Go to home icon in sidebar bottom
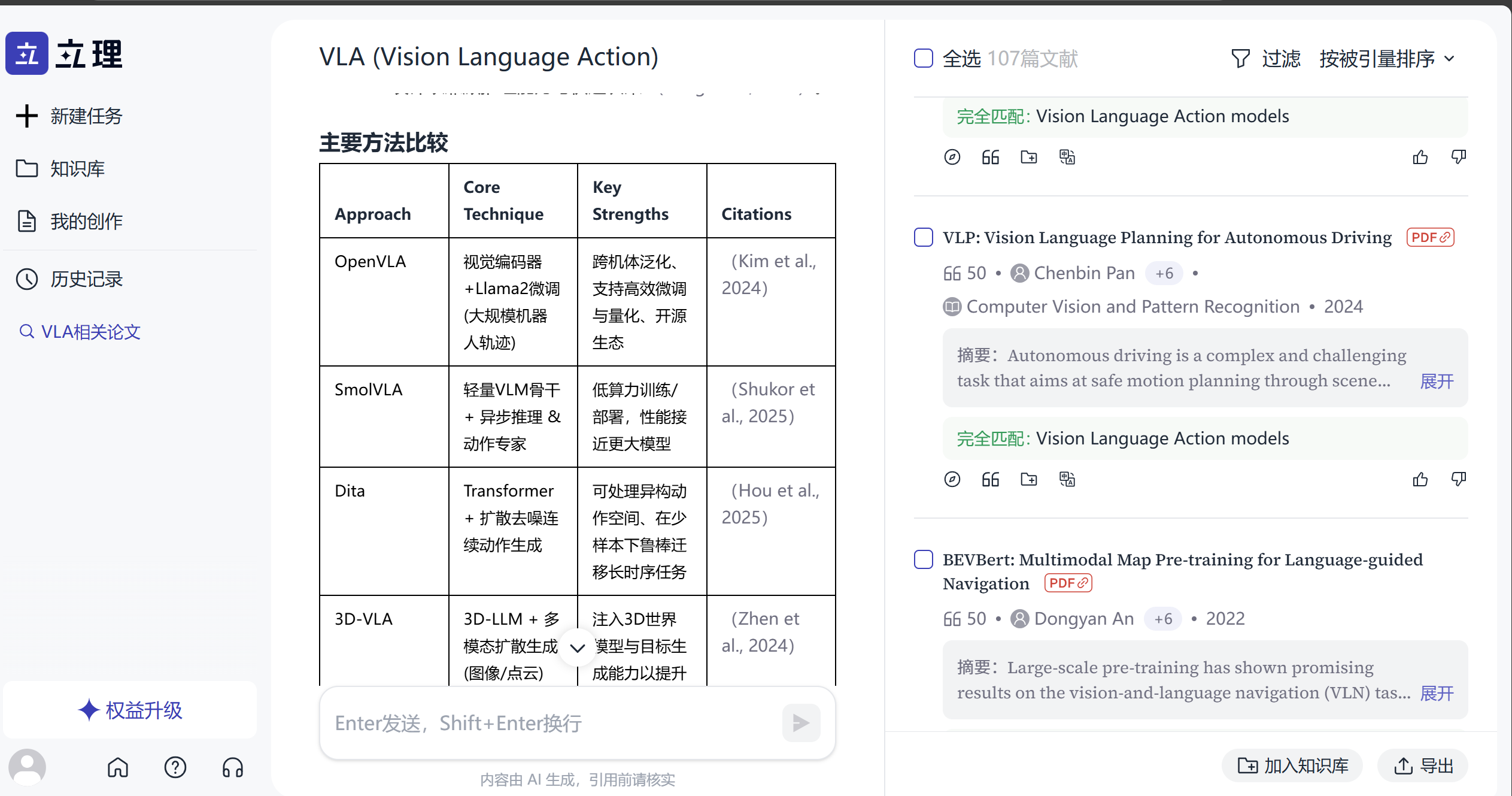The image size is (1512, 796). pos(118,767)
